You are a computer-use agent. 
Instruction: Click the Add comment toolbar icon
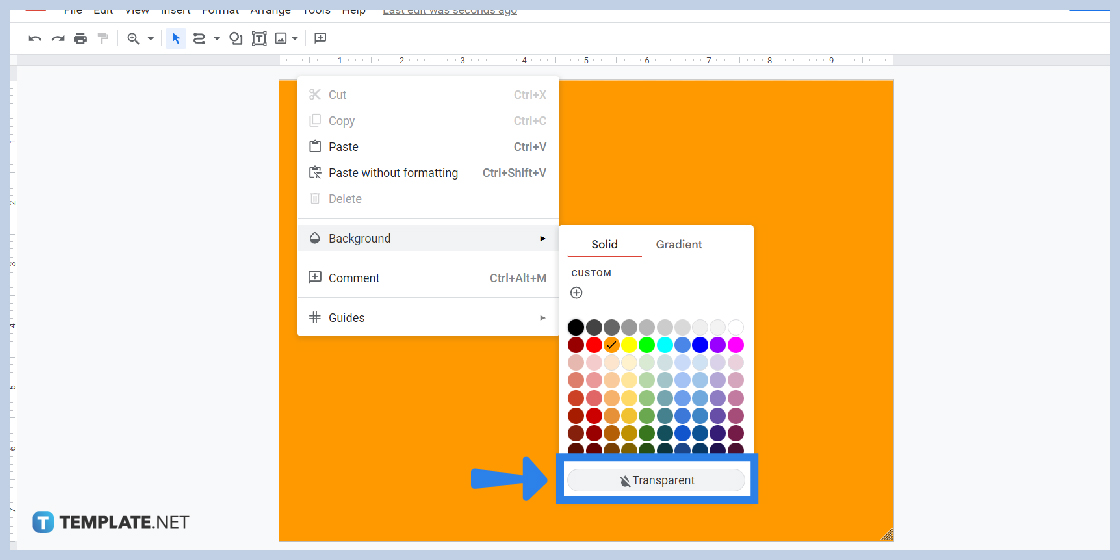(320, 39)
